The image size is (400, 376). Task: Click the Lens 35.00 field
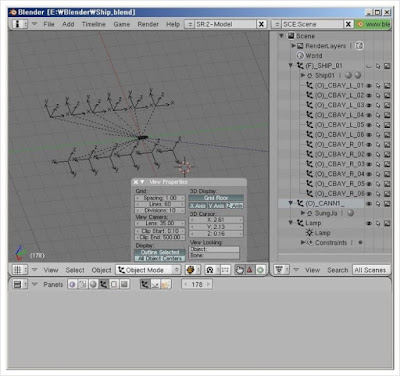(x=160, y=223)
